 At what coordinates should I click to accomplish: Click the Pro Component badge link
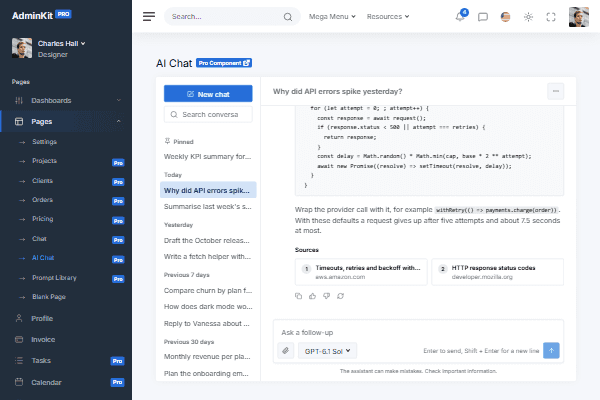pos(224,63)
